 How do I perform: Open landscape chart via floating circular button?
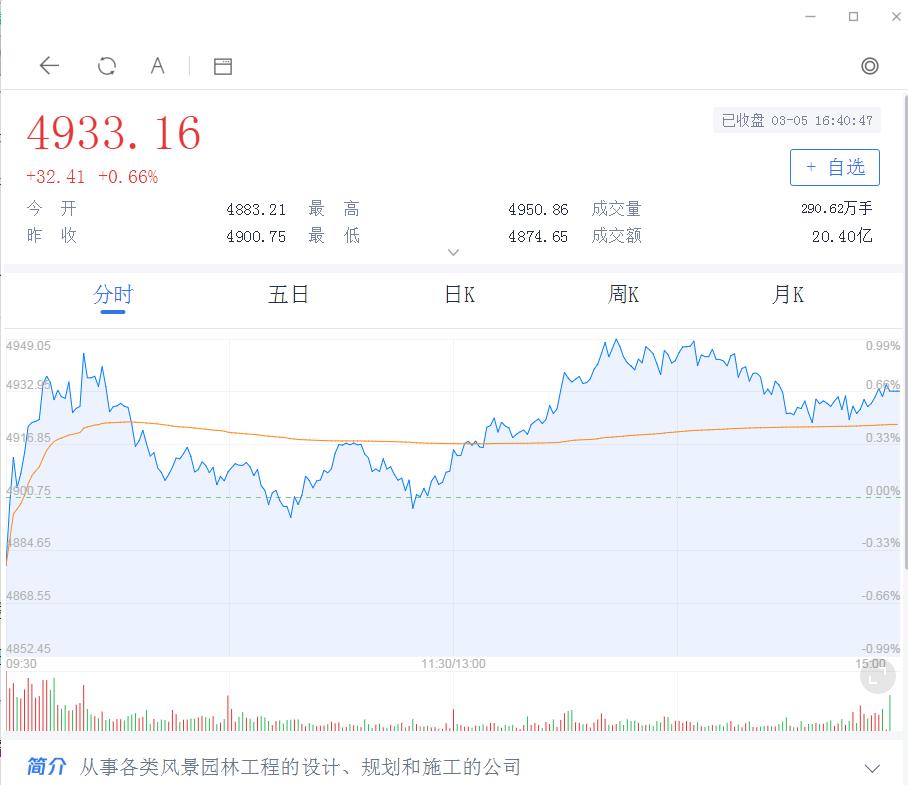(877, 676)
